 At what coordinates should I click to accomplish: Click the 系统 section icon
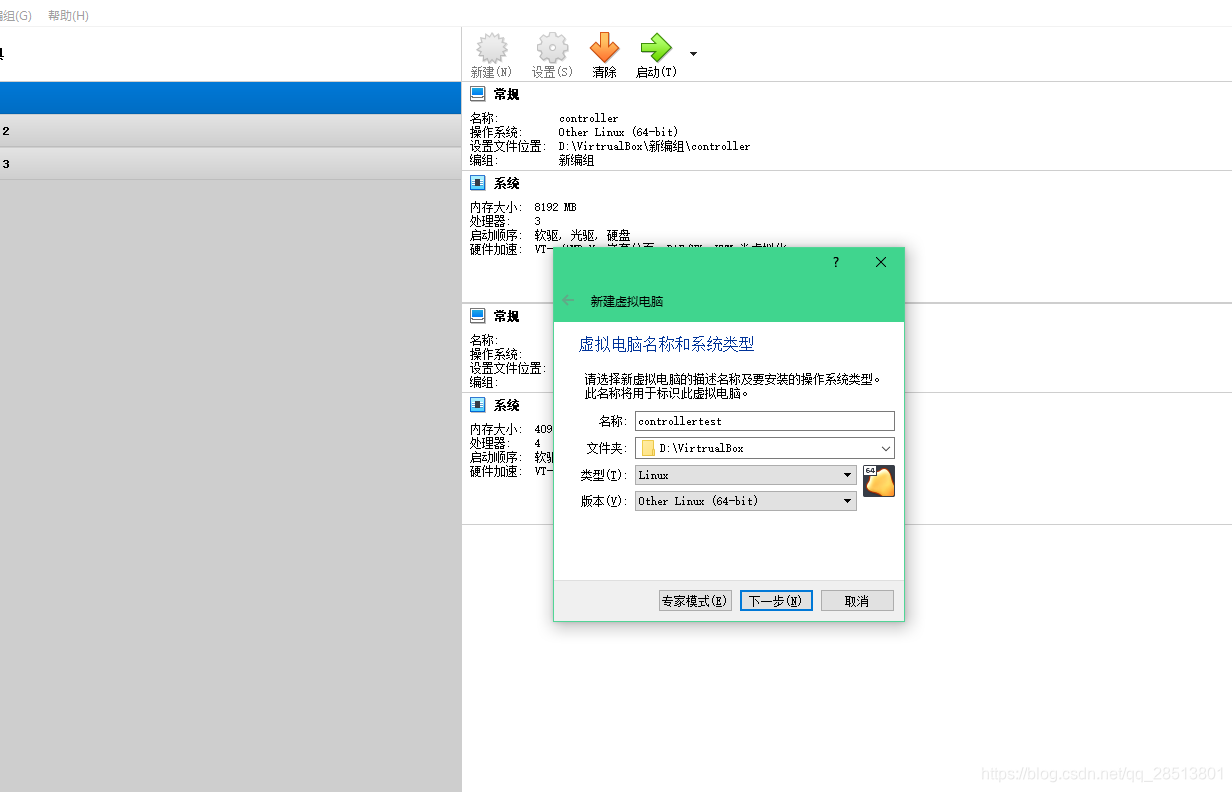pos(475,182)
